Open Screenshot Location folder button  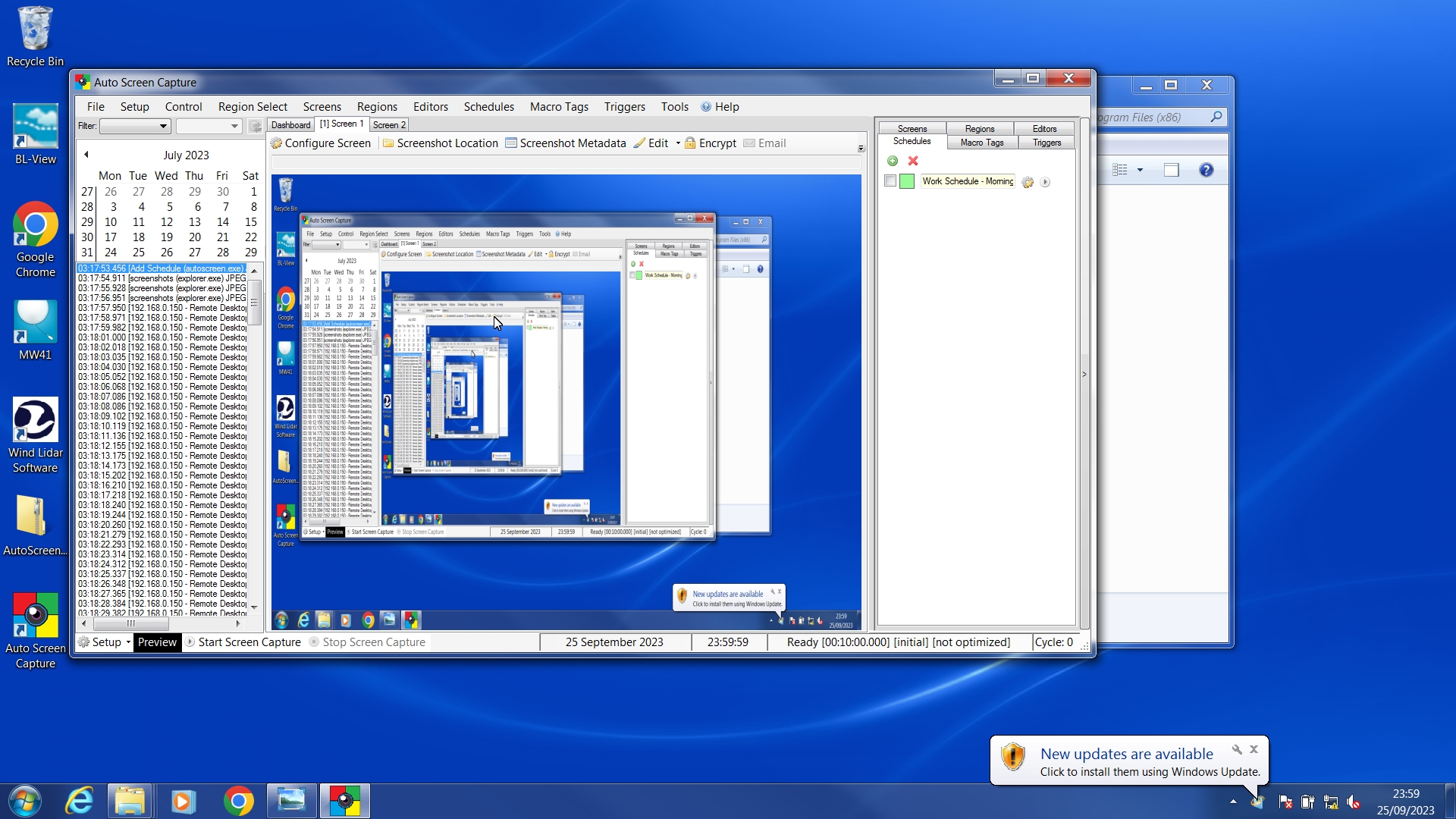[388, 143]
